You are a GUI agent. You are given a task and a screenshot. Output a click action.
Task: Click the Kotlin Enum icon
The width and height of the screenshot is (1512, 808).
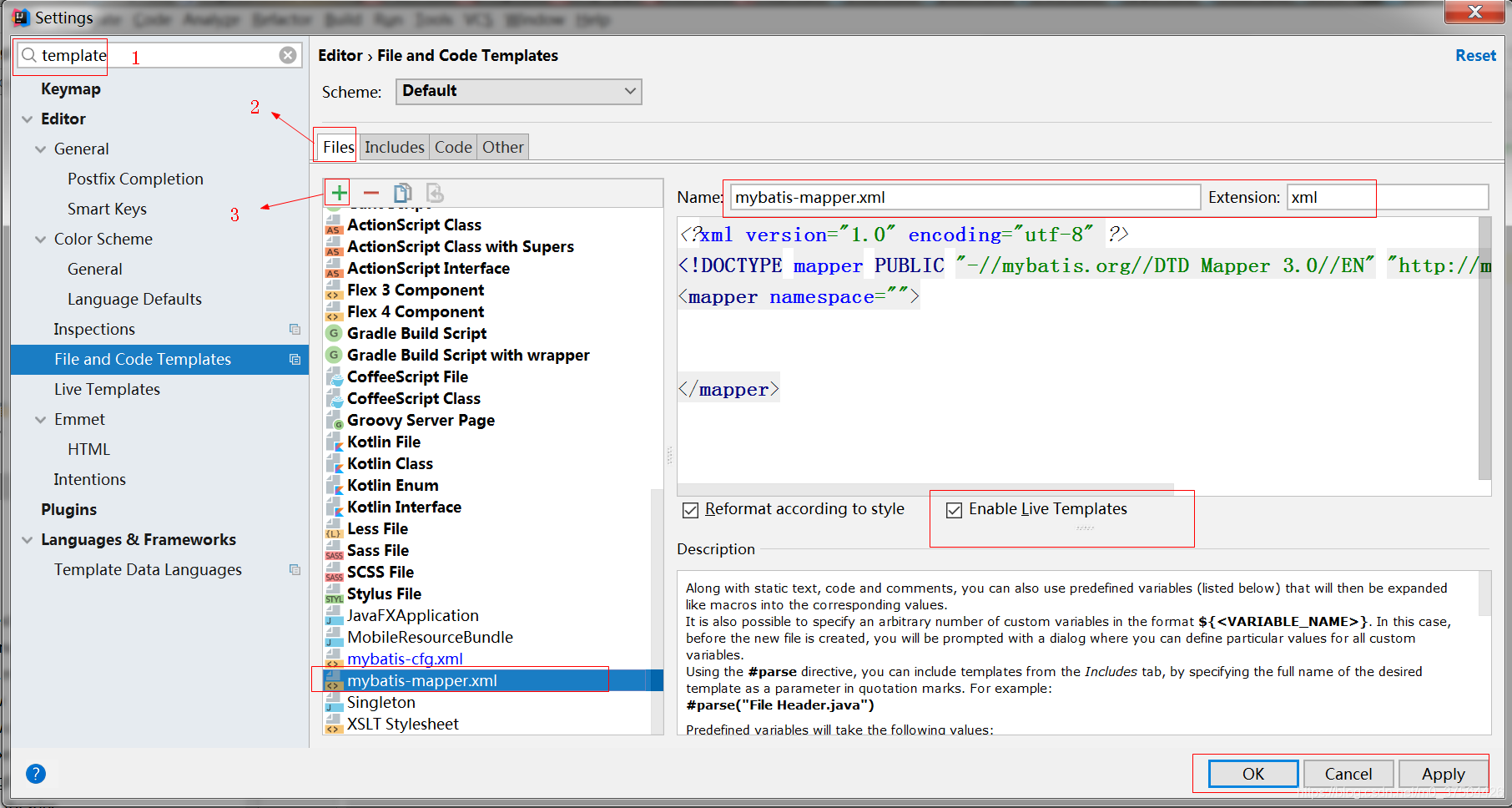[x=334, y=486]
